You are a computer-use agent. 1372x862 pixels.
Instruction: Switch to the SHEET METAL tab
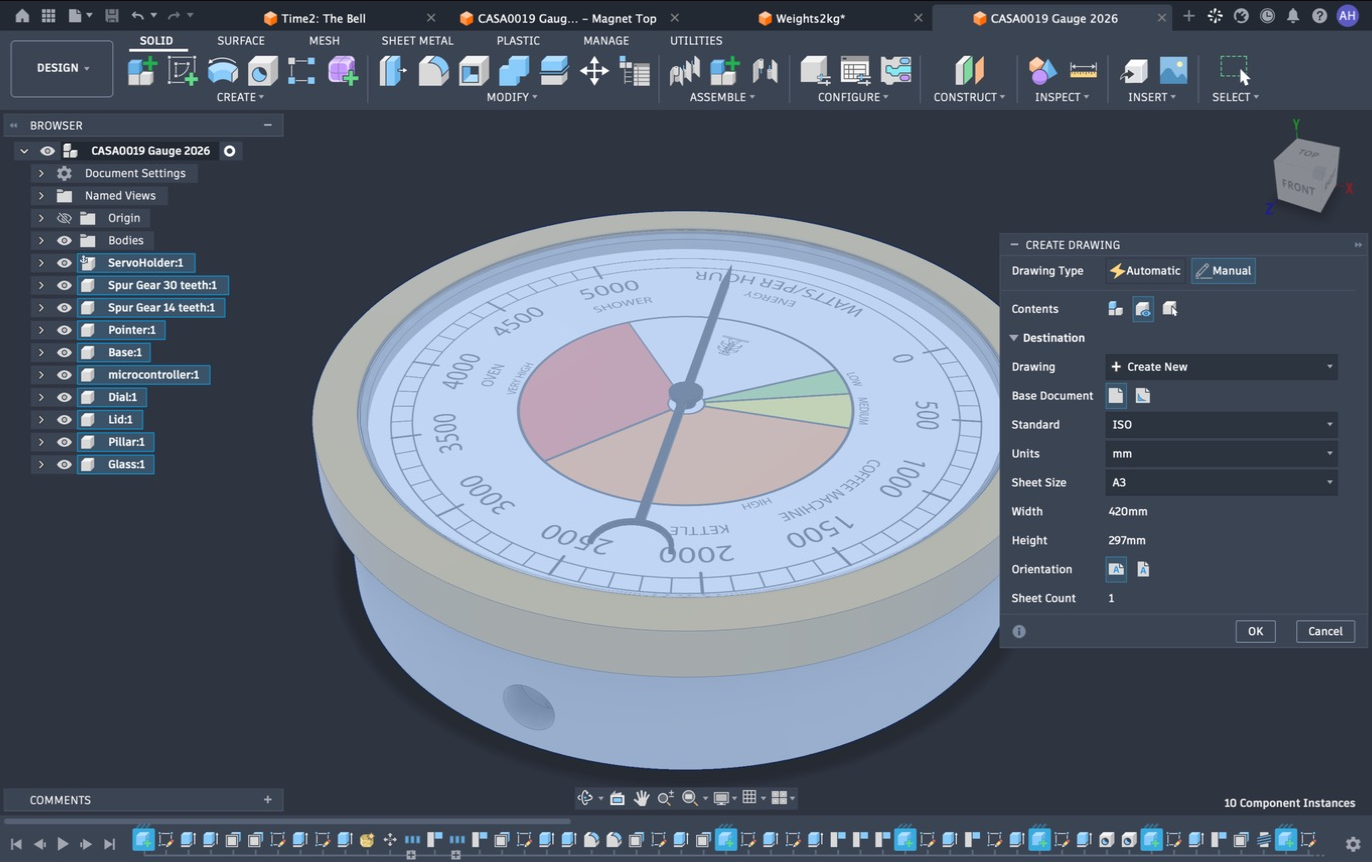(417, 41)
